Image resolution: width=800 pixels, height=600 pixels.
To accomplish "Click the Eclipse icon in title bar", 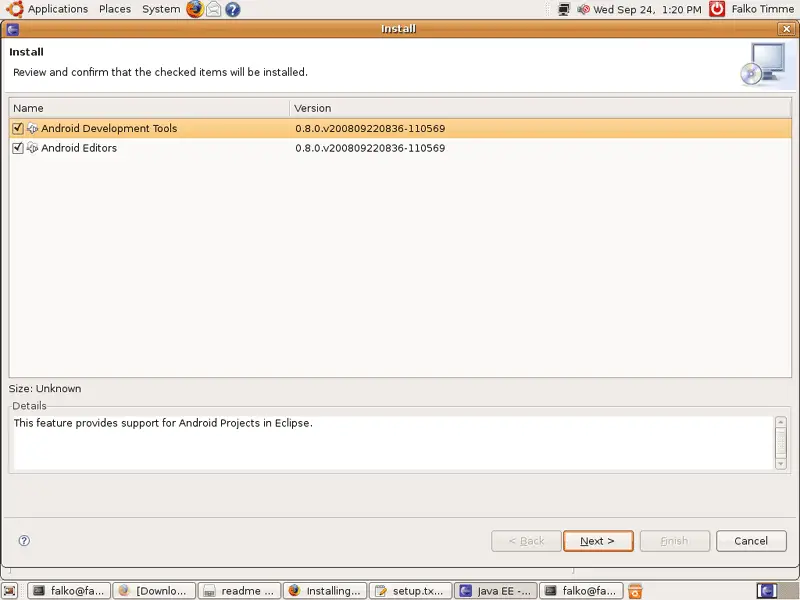I will coord(13,29).
